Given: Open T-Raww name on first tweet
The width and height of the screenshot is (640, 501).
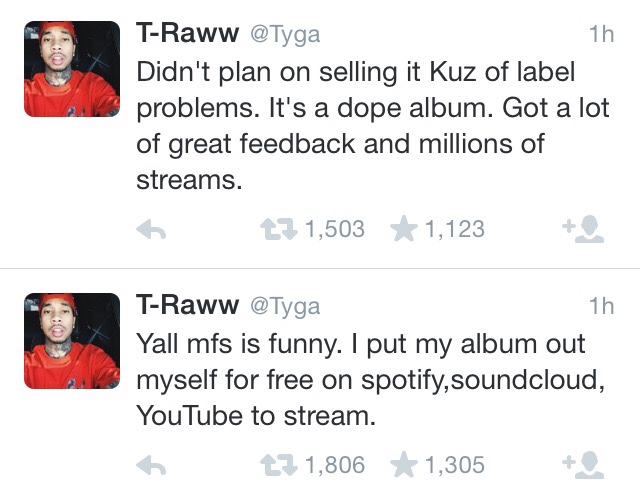Looking at the screenshot, I should point(187,33).
